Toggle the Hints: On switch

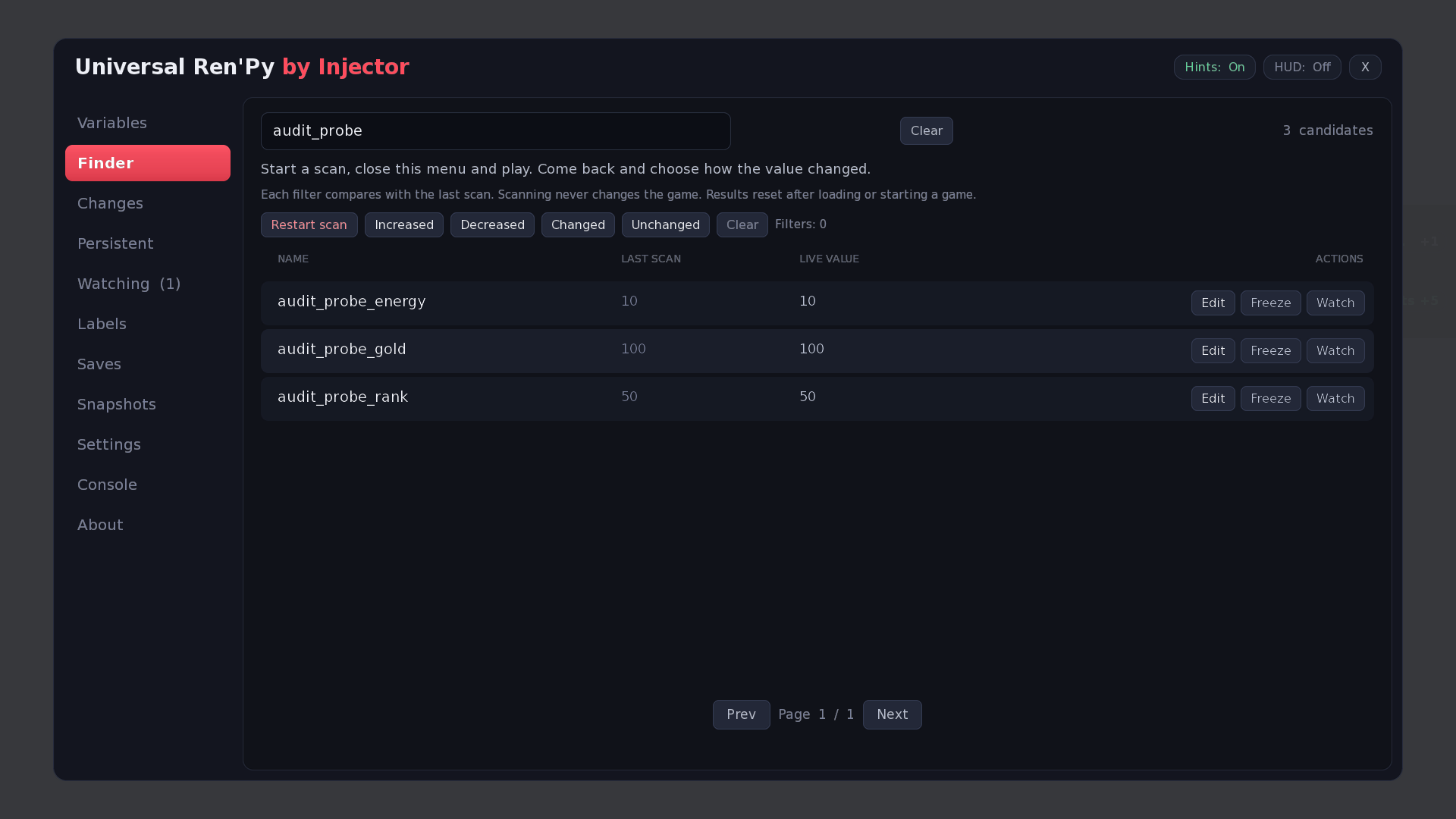[x=1214, y=67]
